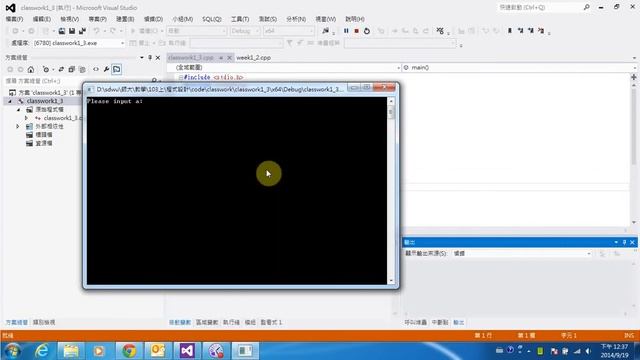Image resolution: width=640 pixels, height=360 pixels.
Task: Click the toolbar breakpoints window icon
Action: coord(440,31)
